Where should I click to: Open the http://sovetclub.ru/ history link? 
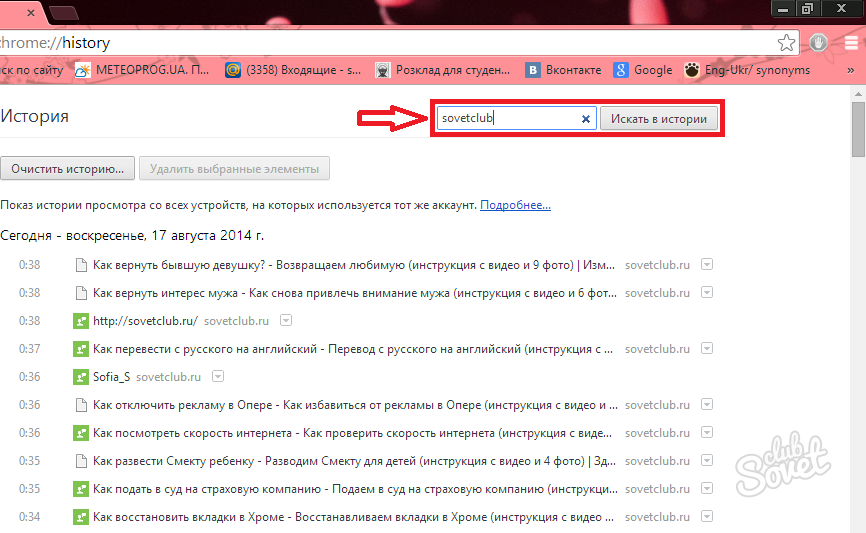(x=145, y=321)
